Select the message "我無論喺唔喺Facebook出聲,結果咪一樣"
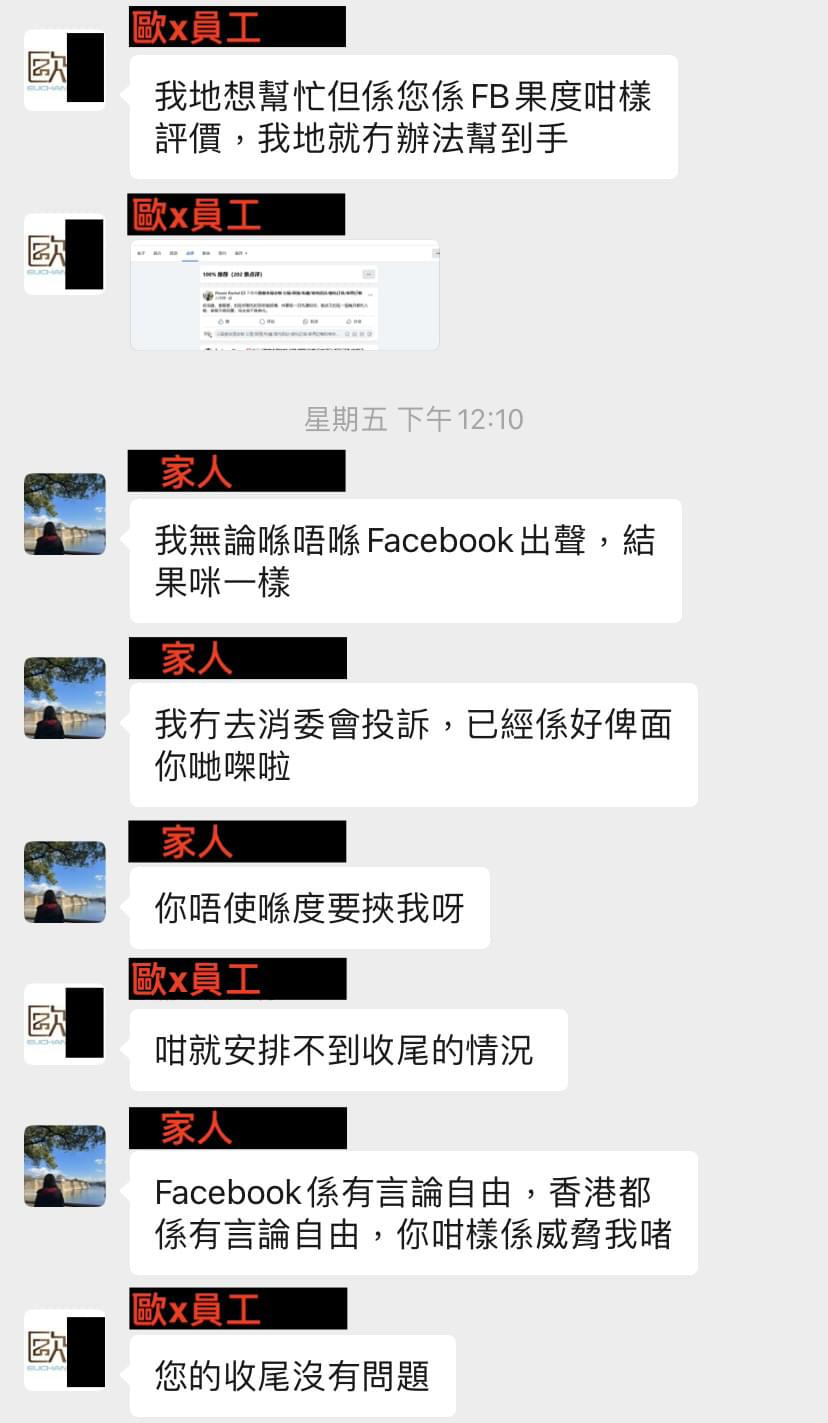Image resolution: width=828 pixels, height=1423 pixels. (406, 561)
